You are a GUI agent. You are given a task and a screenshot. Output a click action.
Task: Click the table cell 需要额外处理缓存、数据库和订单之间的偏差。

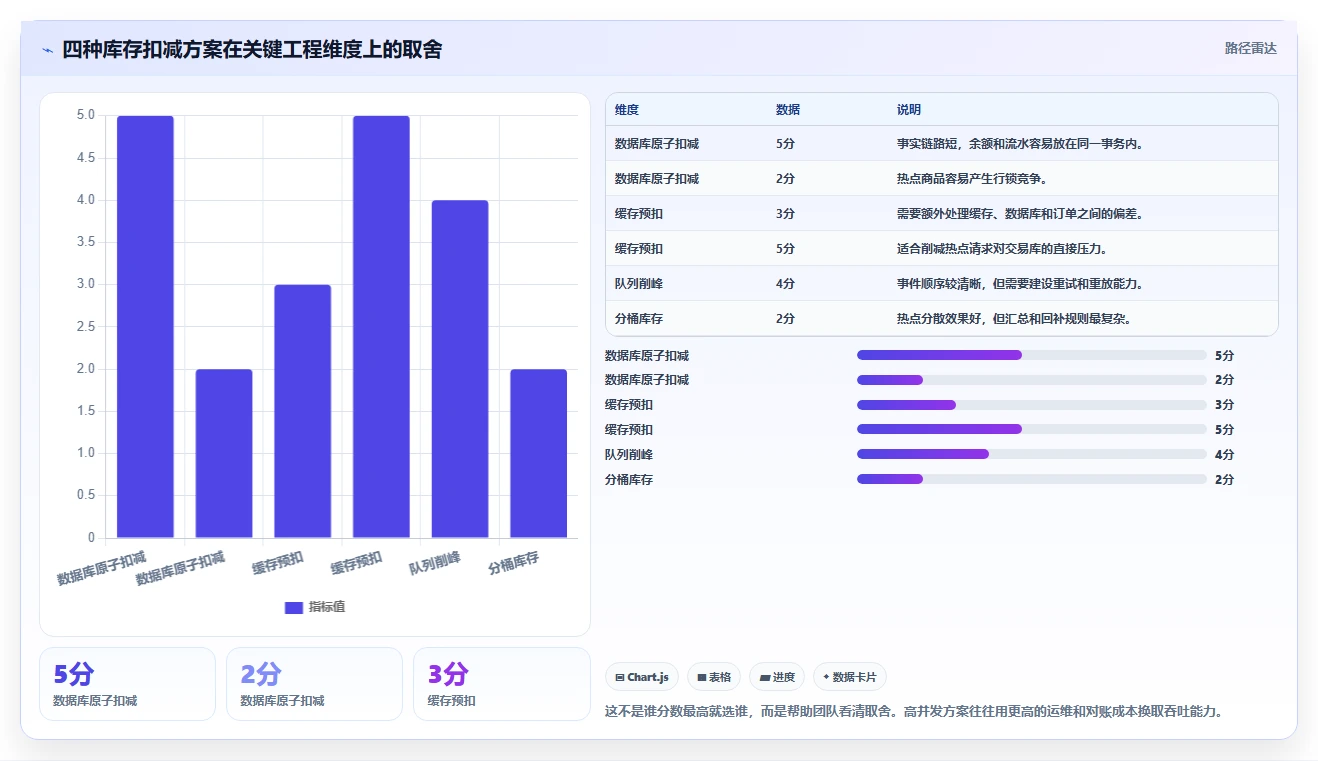click(x=1020, y=214)
